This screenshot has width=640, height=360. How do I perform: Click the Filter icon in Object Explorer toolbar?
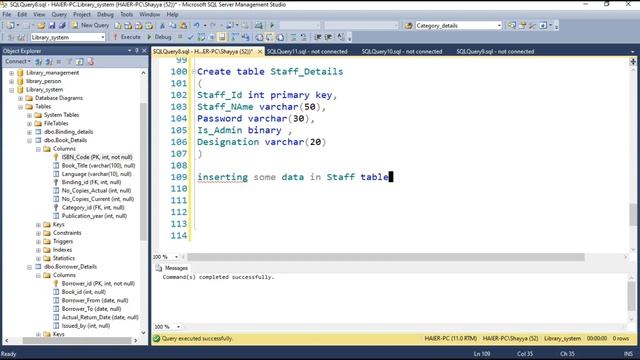(x=69, y=62)
